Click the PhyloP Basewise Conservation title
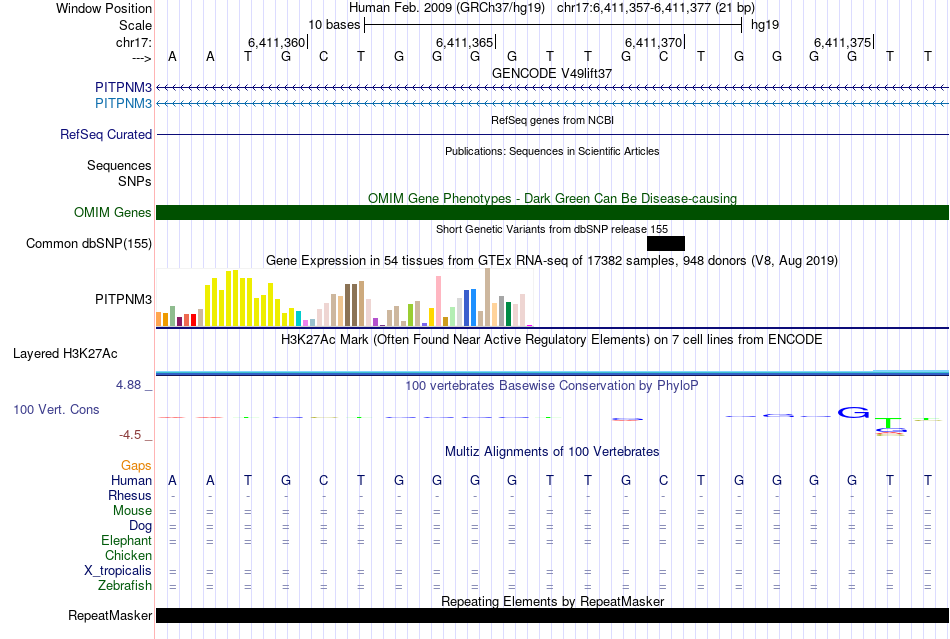This screenshot has width=950, height=639. [552, 385]
